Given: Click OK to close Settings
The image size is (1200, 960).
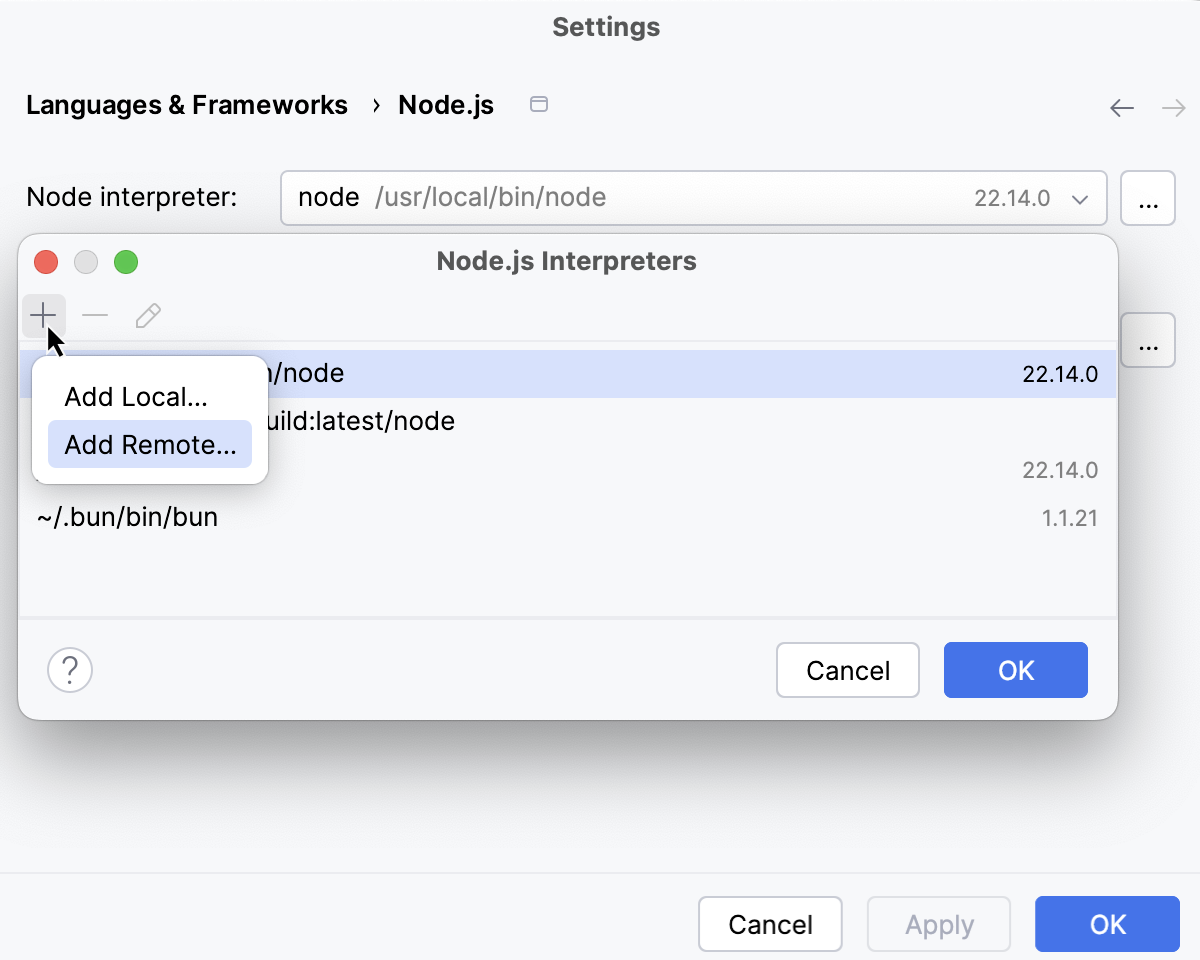Looking at the screenshot, I should (1107, 924).
